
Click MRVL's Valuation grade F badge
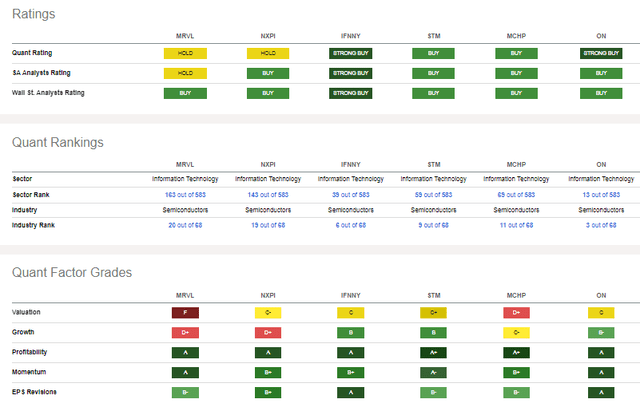click(x=185, y=313)
